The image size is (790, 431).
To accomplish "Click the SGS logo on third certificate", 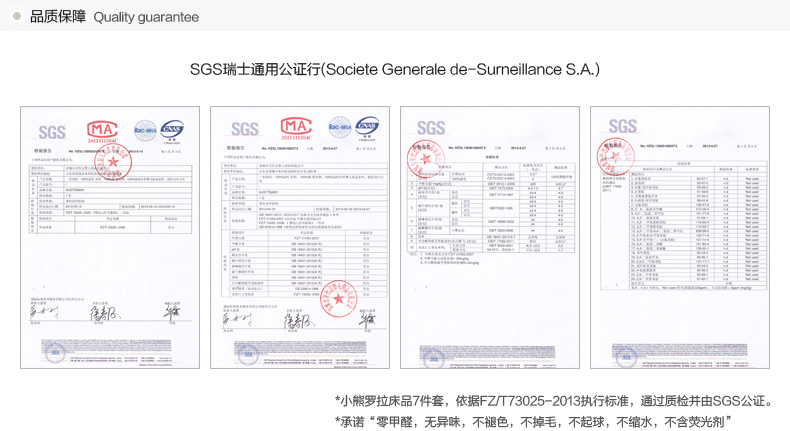I will [431, 128].
